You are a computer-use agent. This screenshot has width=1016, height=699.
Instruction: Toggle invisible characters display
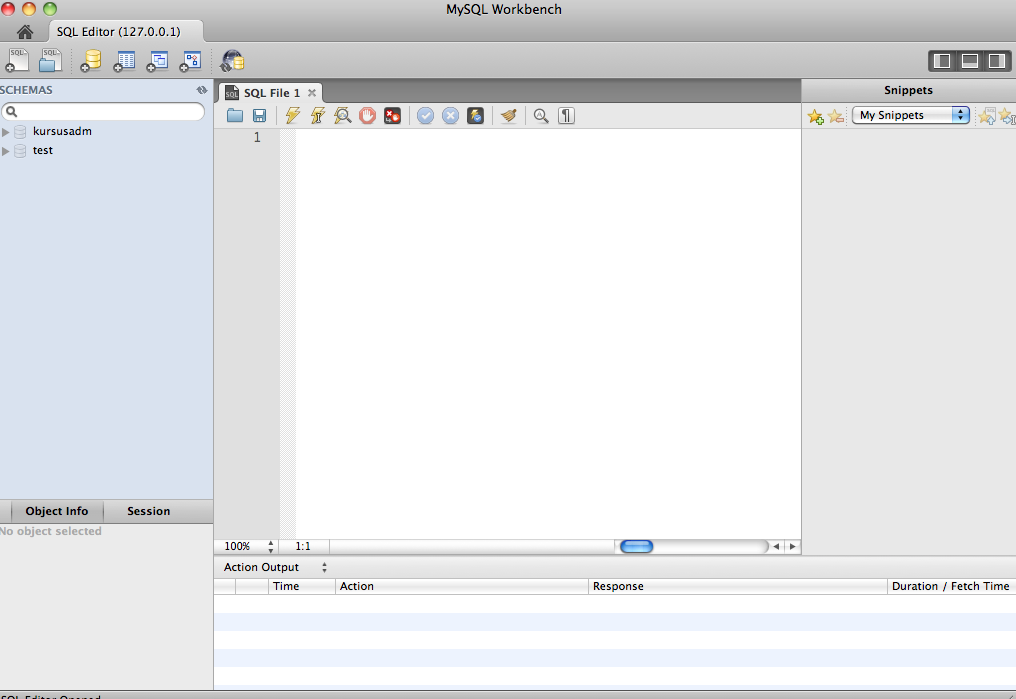pyautogui.click(x=566, y=116)
